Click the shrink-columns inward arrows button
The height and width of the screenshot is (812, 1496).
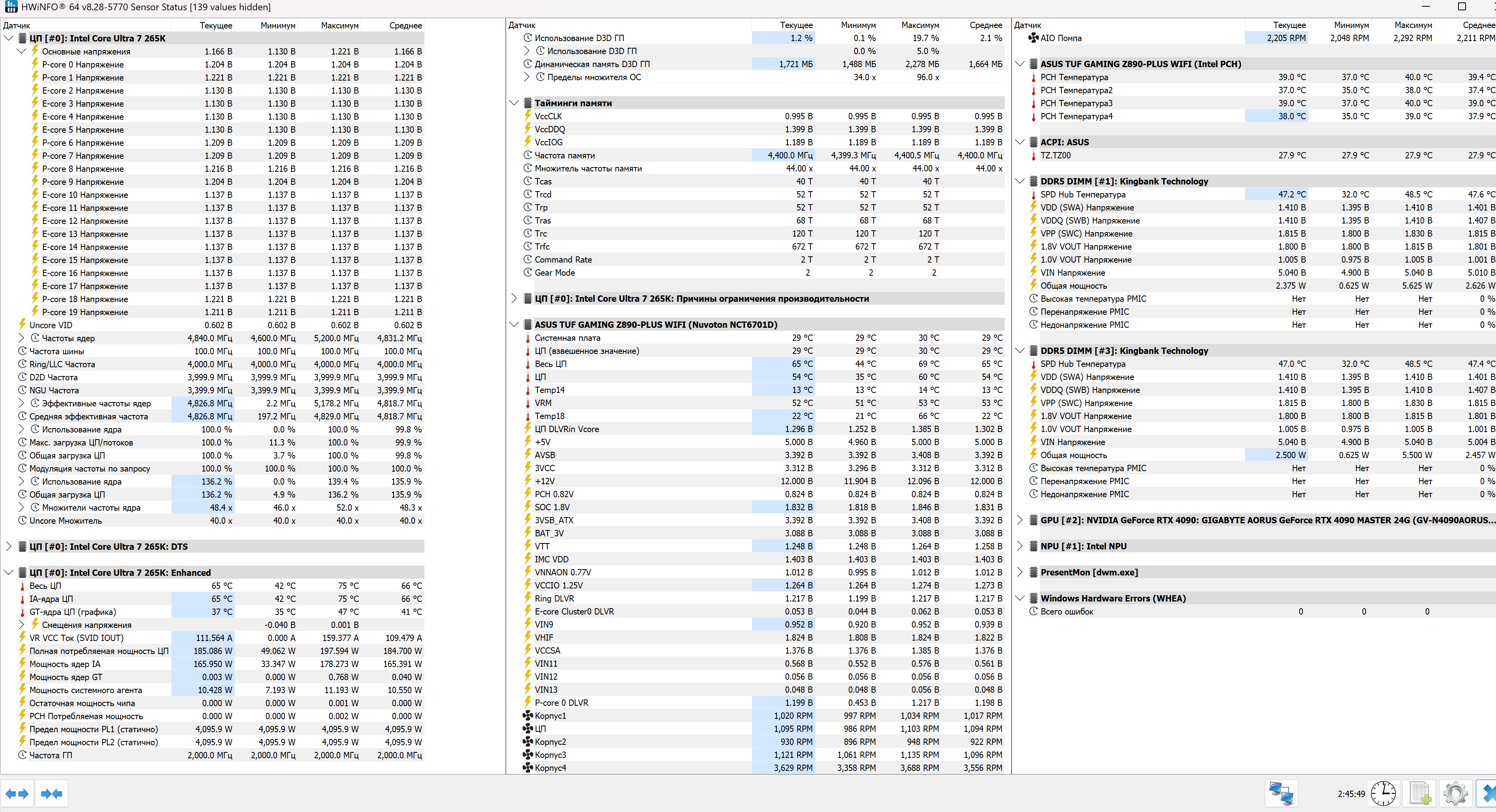51,793
